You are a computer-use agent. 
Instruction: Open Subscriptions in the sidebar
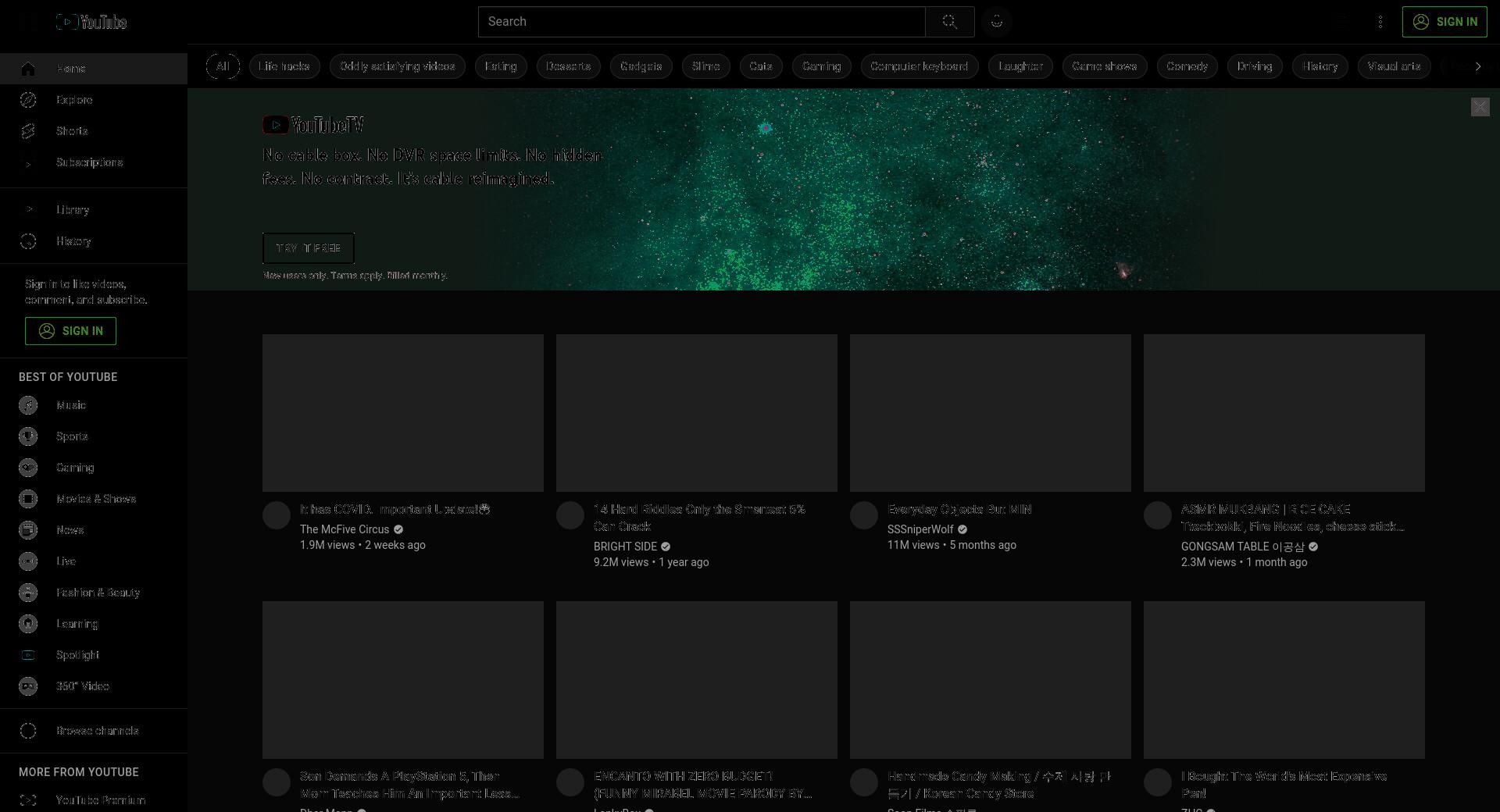[x=94, y=162]
